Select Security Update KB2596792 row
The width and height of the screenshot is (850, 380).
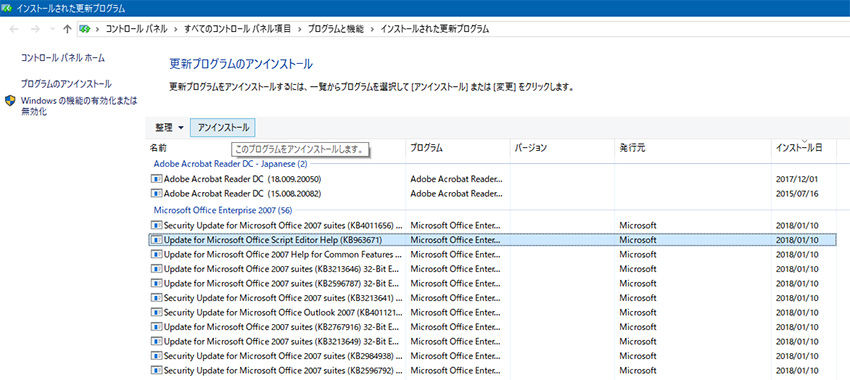pyautogui.click(x=492, y=371)
